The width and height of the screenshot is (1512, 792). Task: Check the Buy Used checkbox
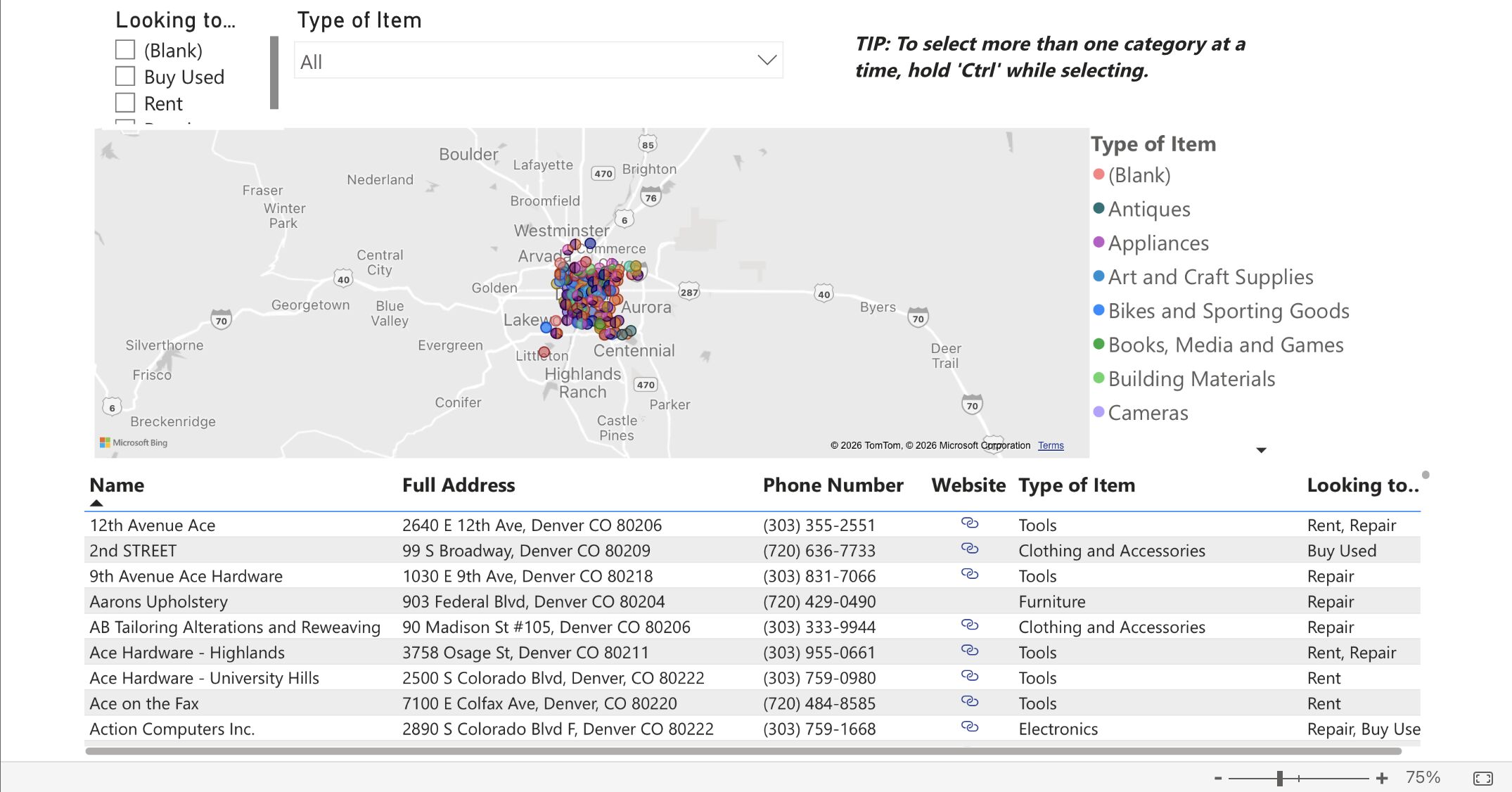click(x=125, y=76)
